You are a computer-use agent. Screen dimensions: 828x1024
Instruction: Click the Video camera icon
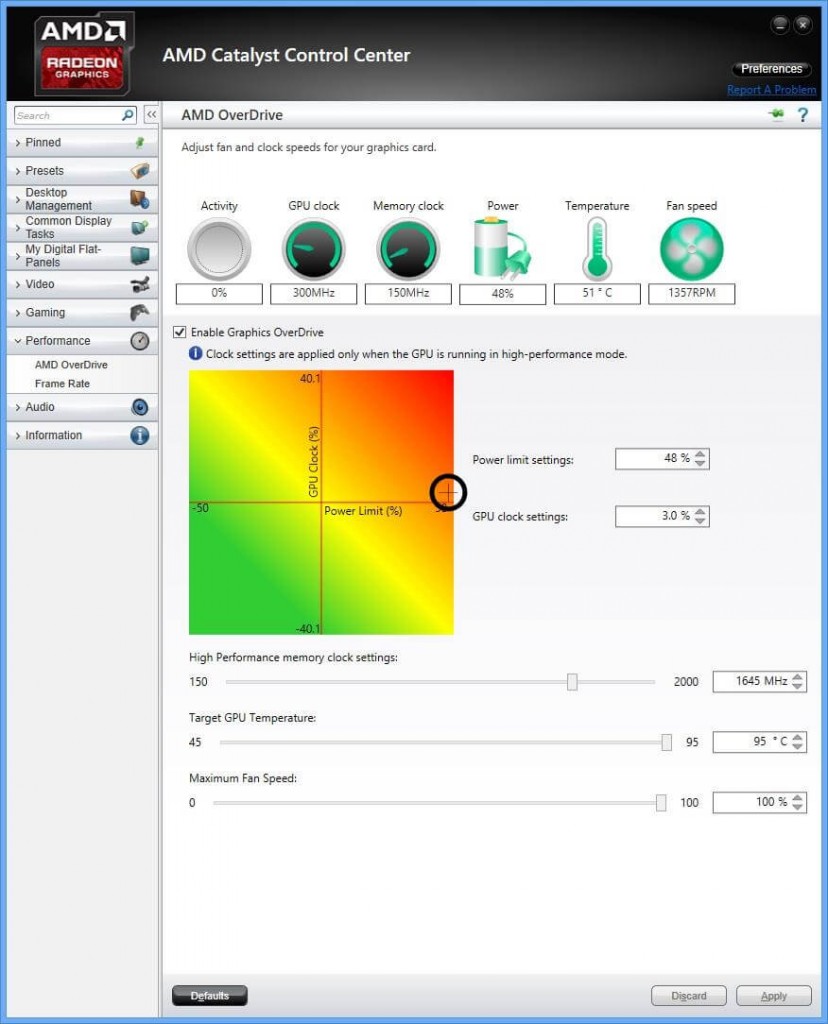point(140,284)
